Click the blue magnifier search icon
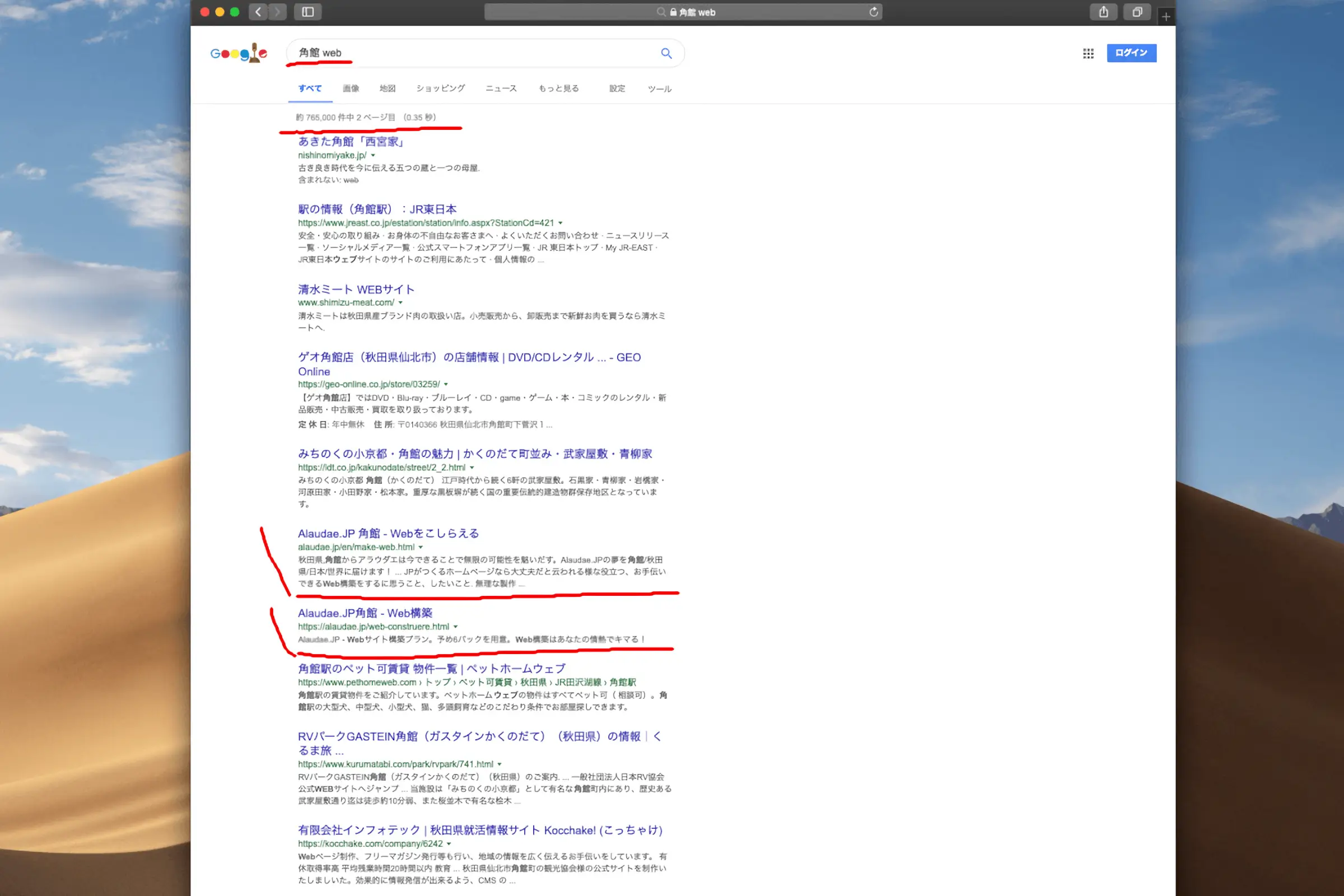This screenshot has width=1344, height=896. click(x=666, y=53)
